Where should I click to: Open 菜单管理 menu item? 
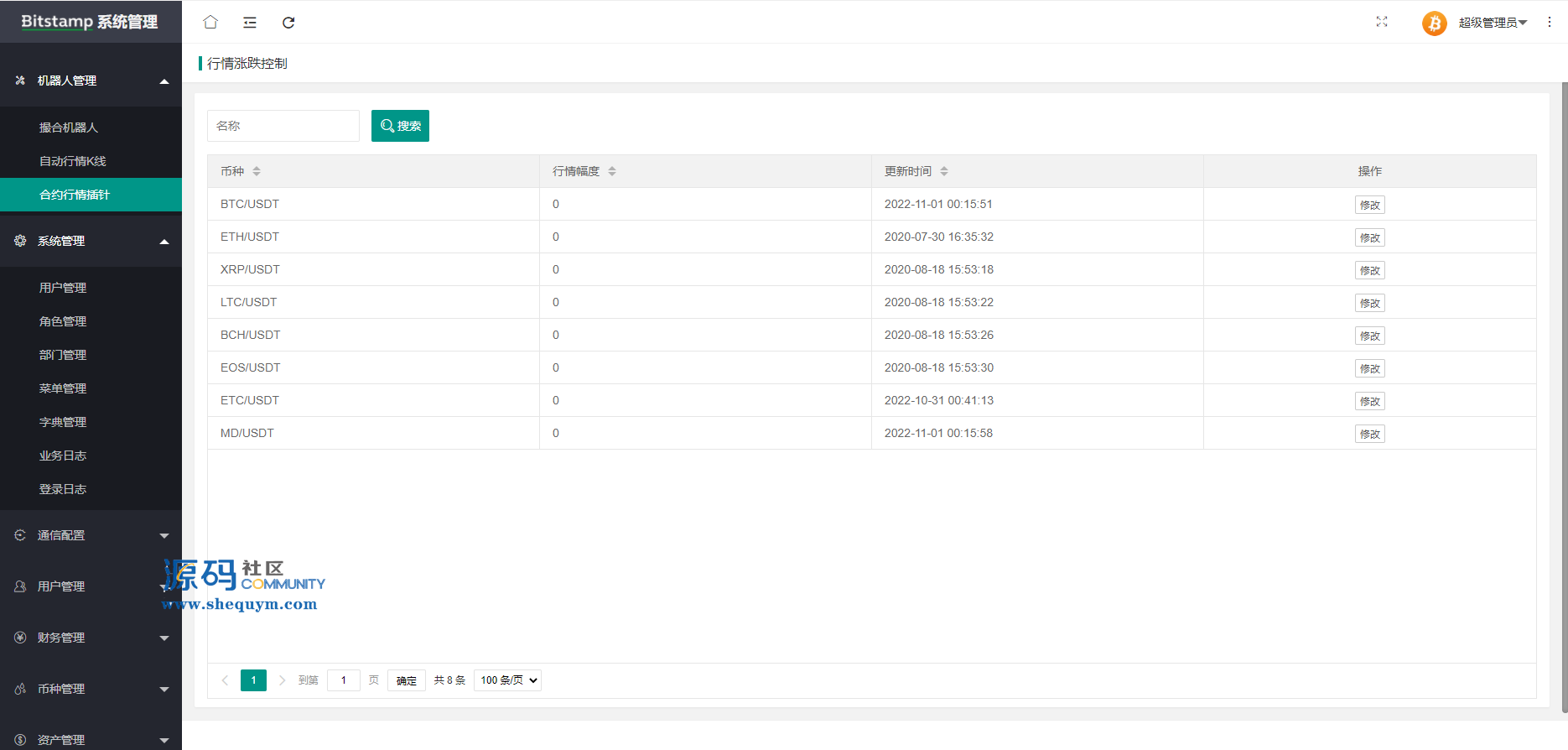point(91,388)
